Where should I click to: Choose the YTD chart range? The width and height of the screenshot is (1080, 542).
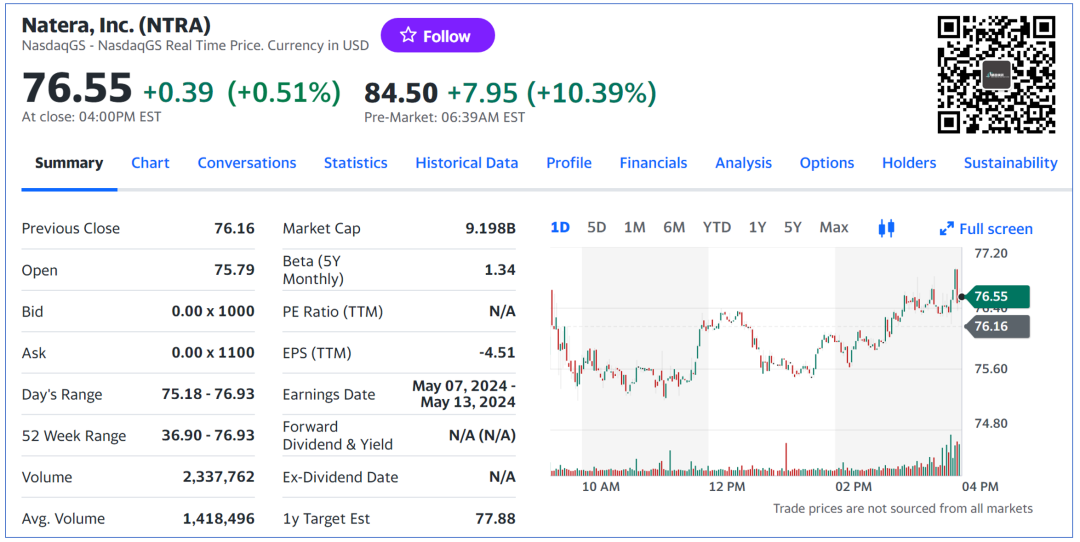[717, 228]
